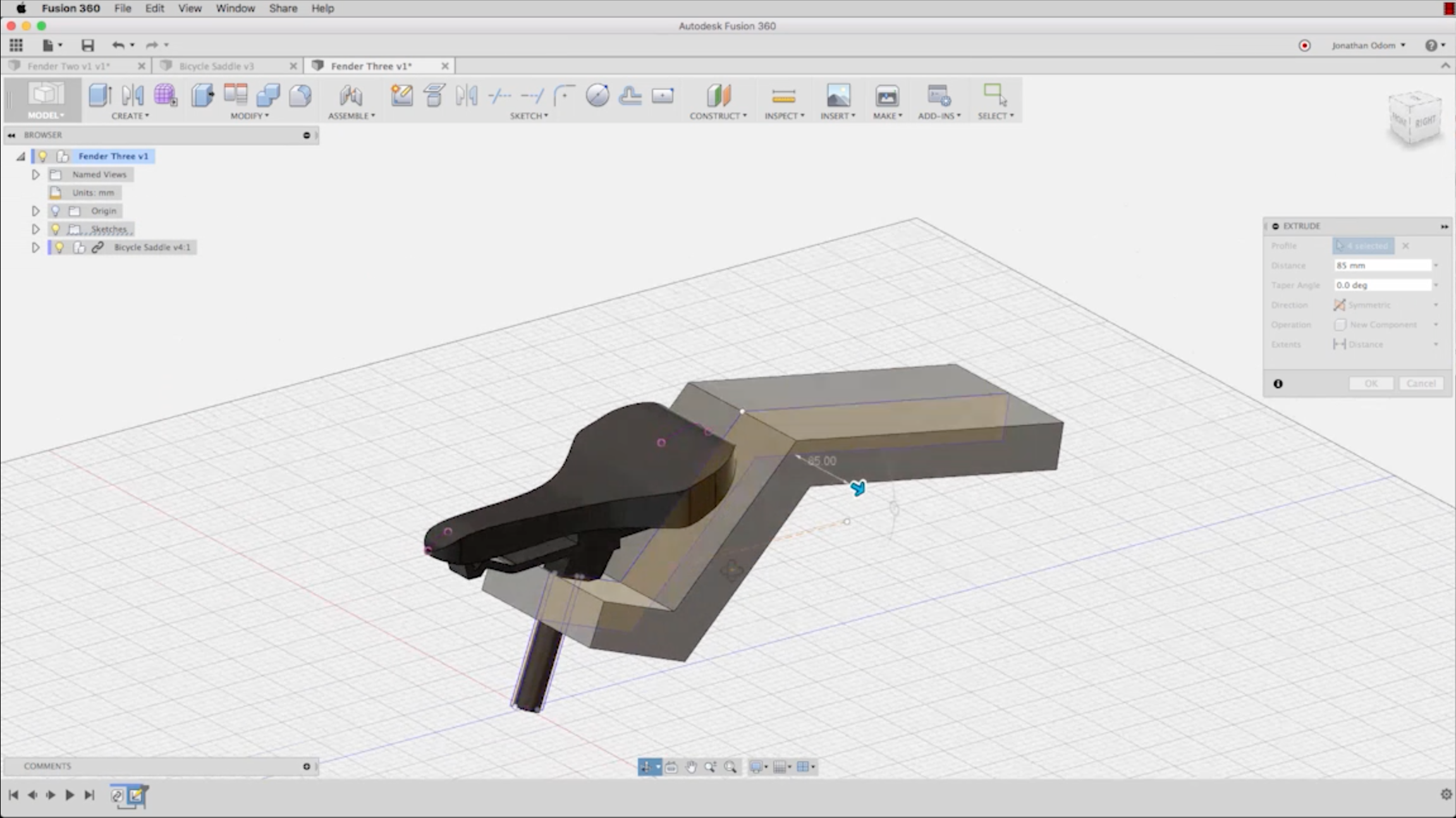Screen dimensions: 1456x818
Task: Click the Joint icon under Assemble
Action: point(350,95)
